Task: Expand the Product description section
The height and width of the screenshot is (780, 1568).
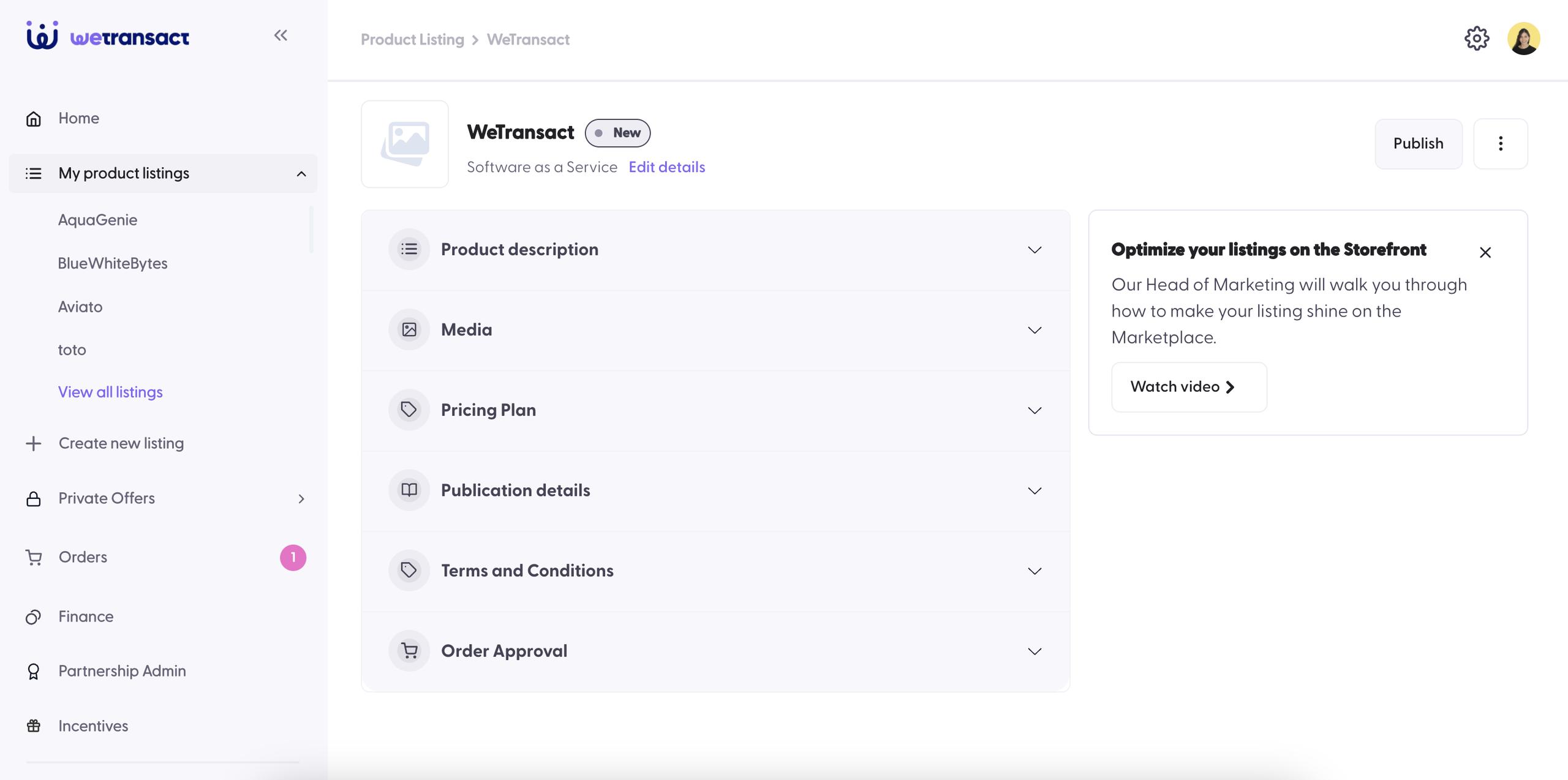Action: point(1034,250)
